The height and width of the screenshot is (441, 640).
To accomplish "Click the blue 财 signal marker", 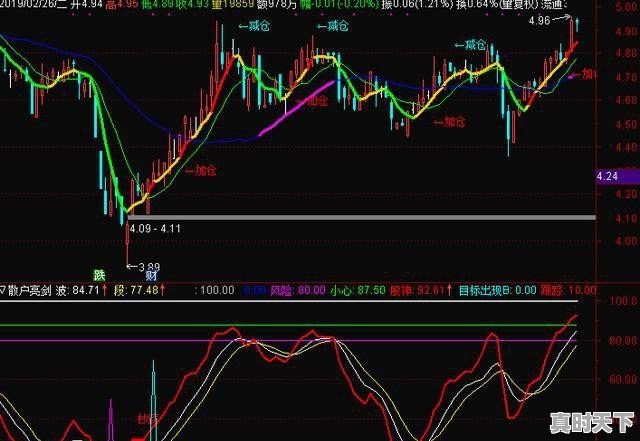I will (x=151, y=276).
